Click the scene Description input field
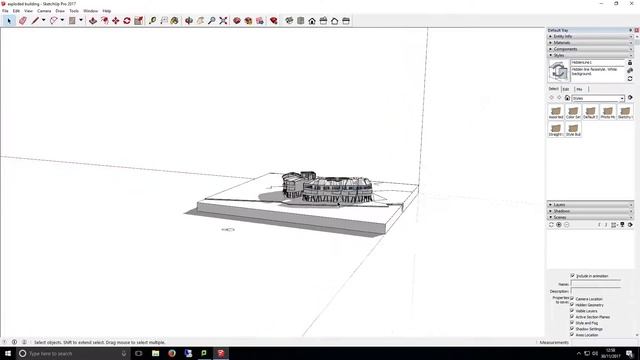The width and height of the screenshot is (640, 360). click(596, 291)
